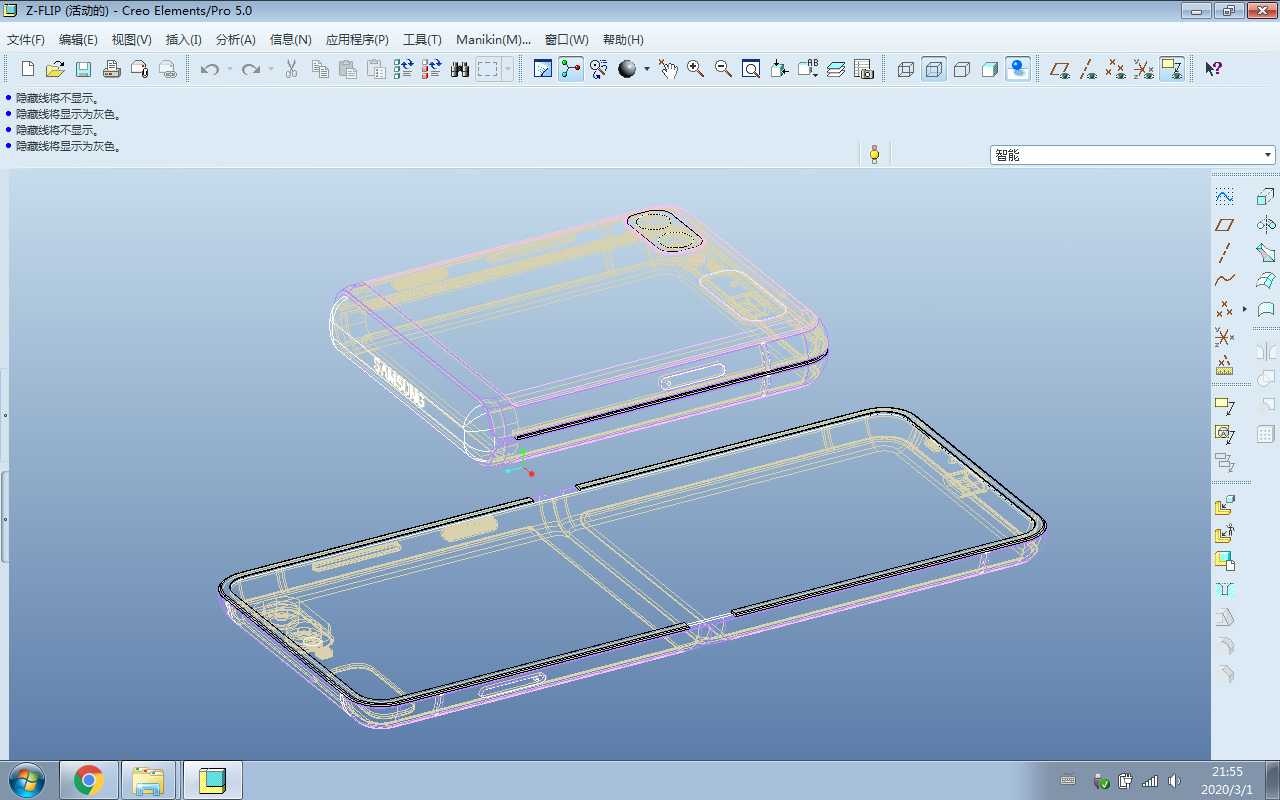Open the Reorient view dialog
This screenshot has height=800, width=1280.
779,69
